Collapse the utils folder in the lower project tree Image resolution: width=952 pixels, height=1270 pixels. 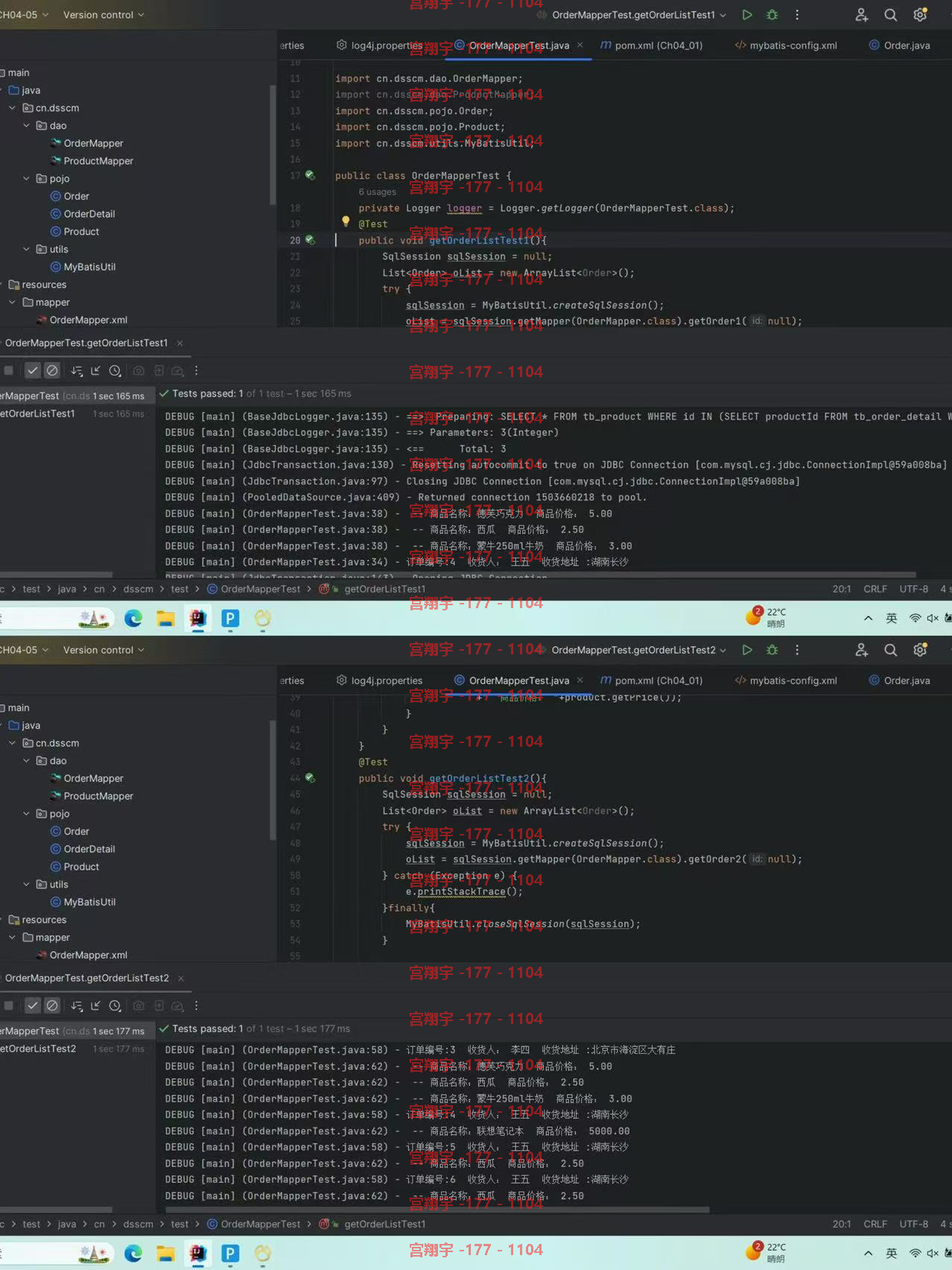pyautogui.click(x=26, y=885)
